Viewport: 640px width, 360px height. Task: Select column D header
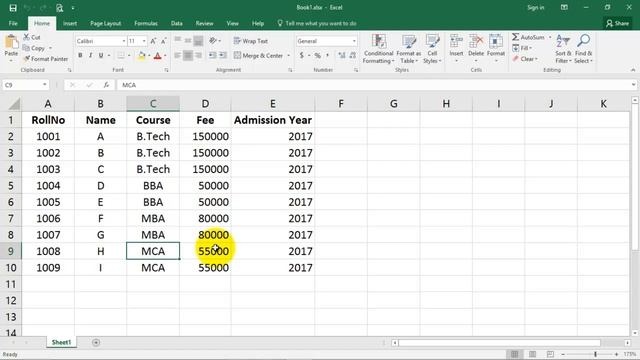tap(205, 104)
